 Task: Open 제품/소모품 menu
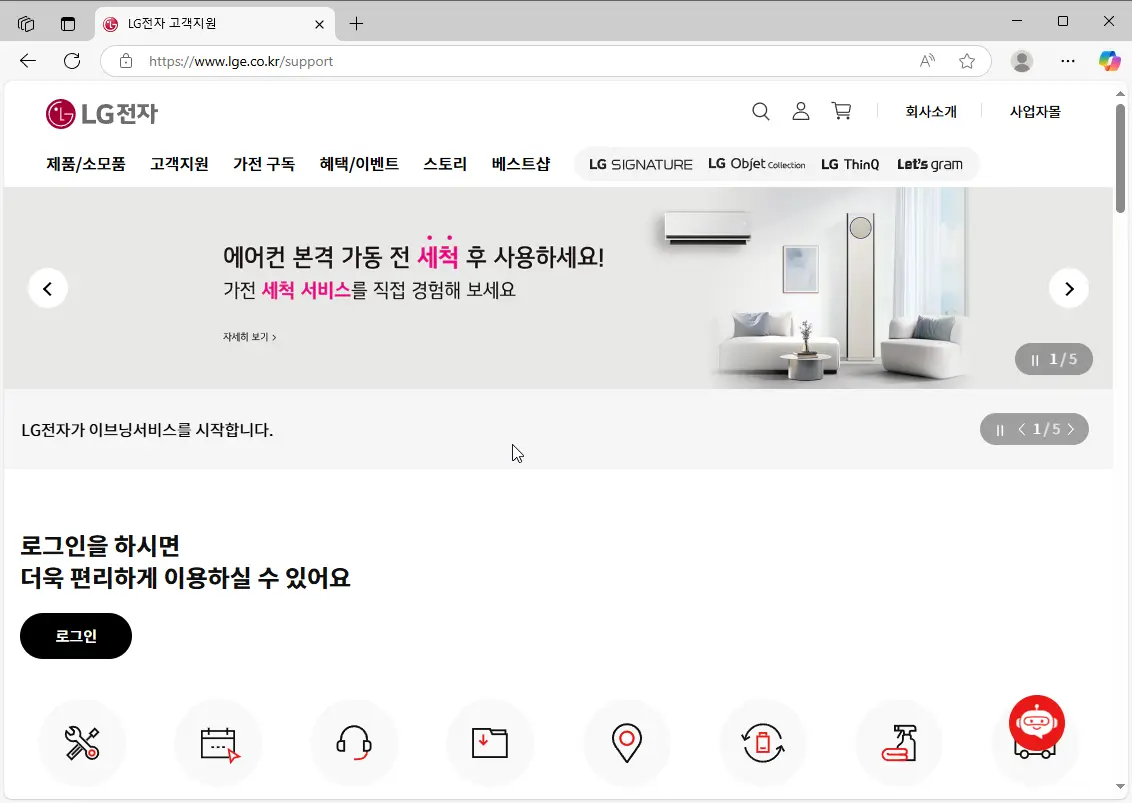point(86,164)
